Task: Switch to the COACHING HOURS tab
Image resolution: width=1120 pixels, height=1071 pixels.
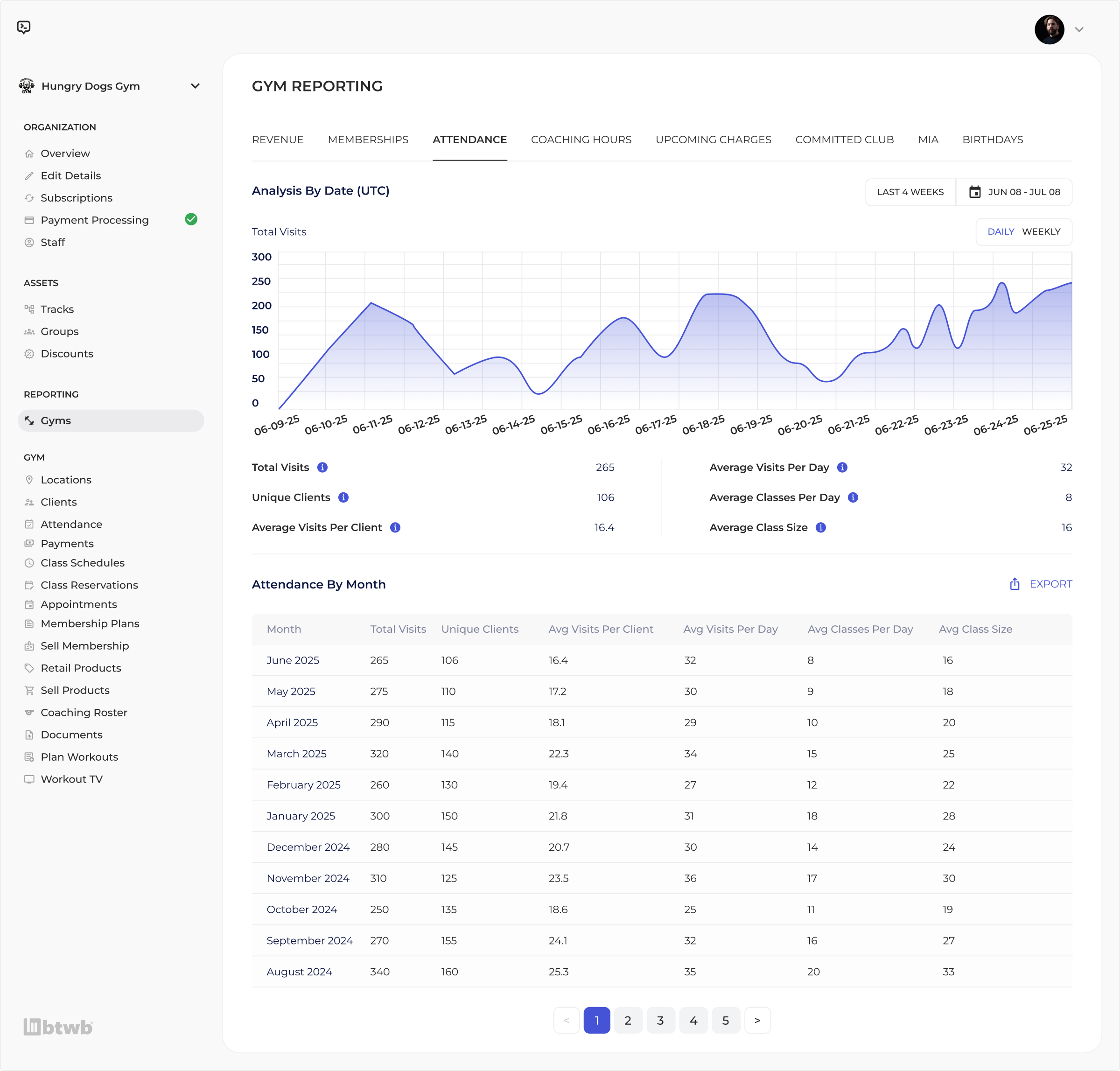Action: click(581, 139)
